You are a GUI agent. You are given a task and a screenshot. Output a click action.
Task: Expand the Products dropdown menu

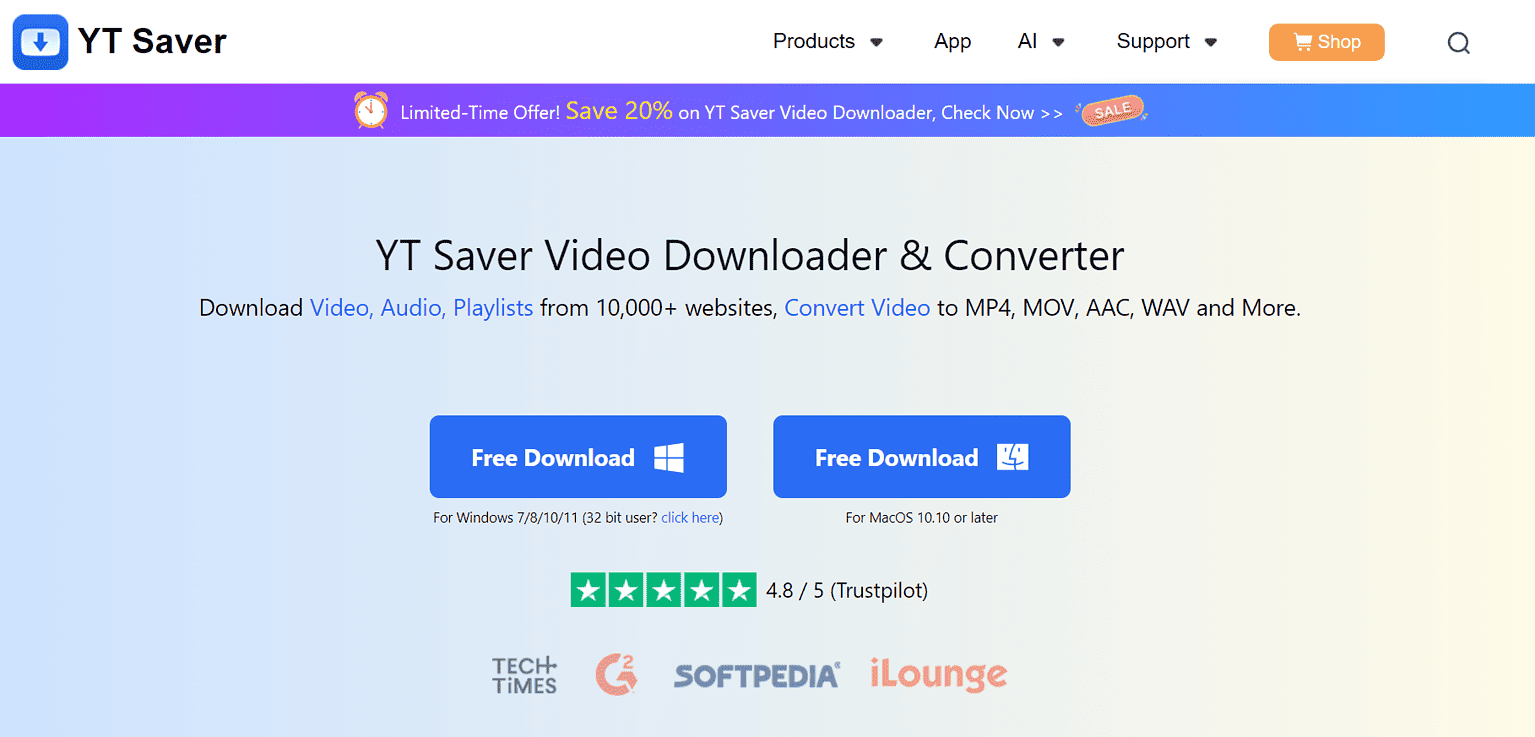coord(828,41)
